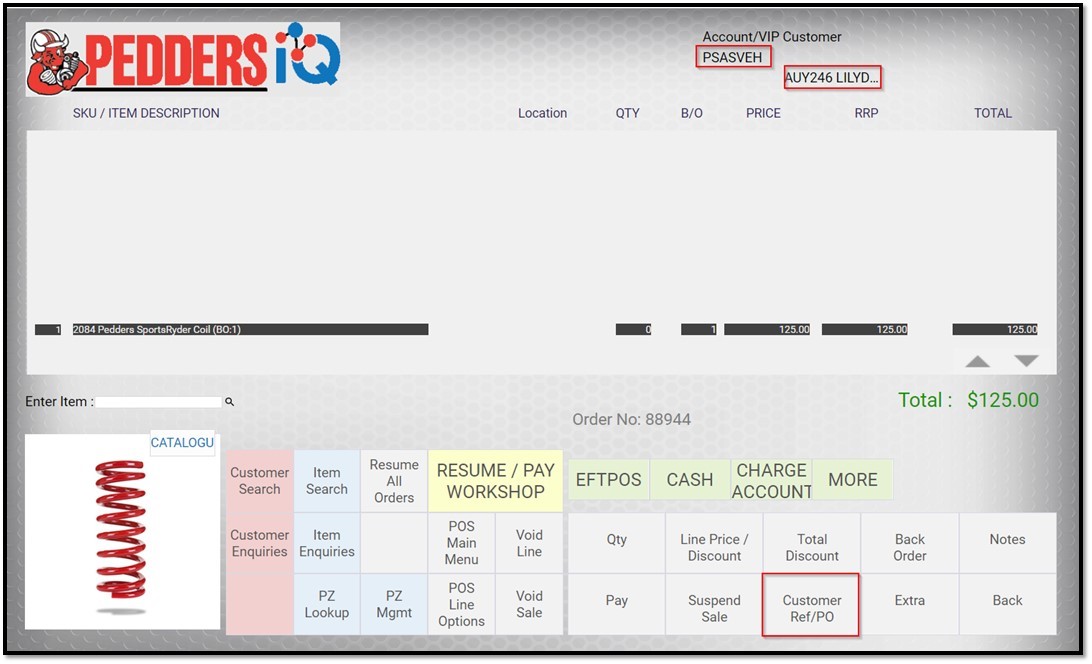The image size is (1092, 664).
Task: Open the CATALOGU link above the coil image
Action: point(182,442)
